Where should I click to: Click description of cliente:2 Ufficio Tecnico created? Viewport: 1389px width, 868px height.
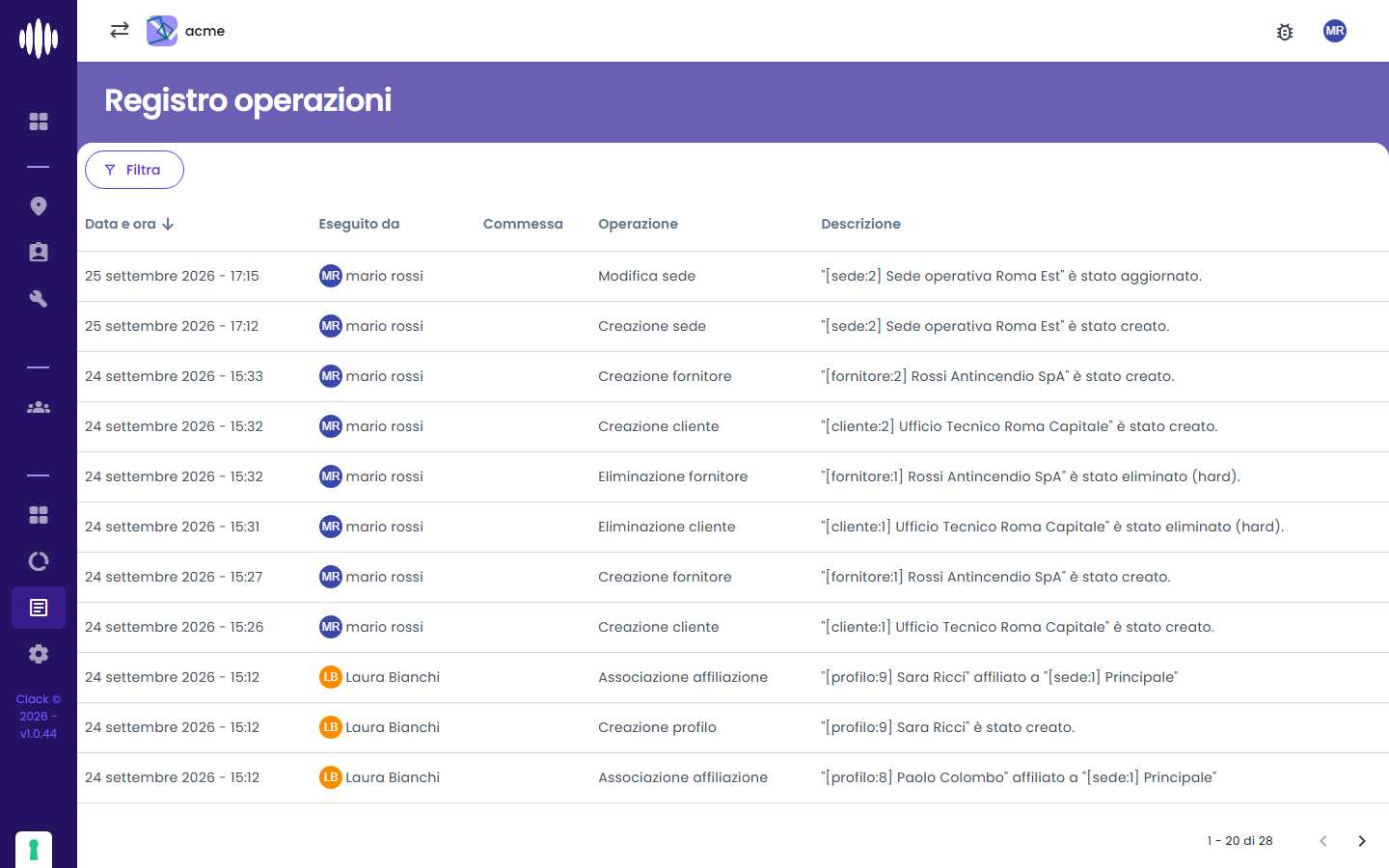1020,426
